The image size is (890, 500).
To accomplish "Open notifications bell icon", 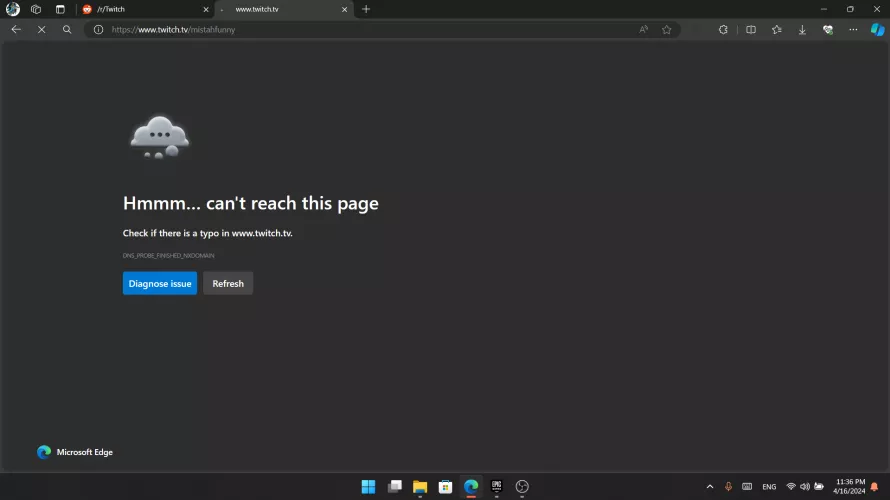I will pyautogui.click(x=875, y=486).
